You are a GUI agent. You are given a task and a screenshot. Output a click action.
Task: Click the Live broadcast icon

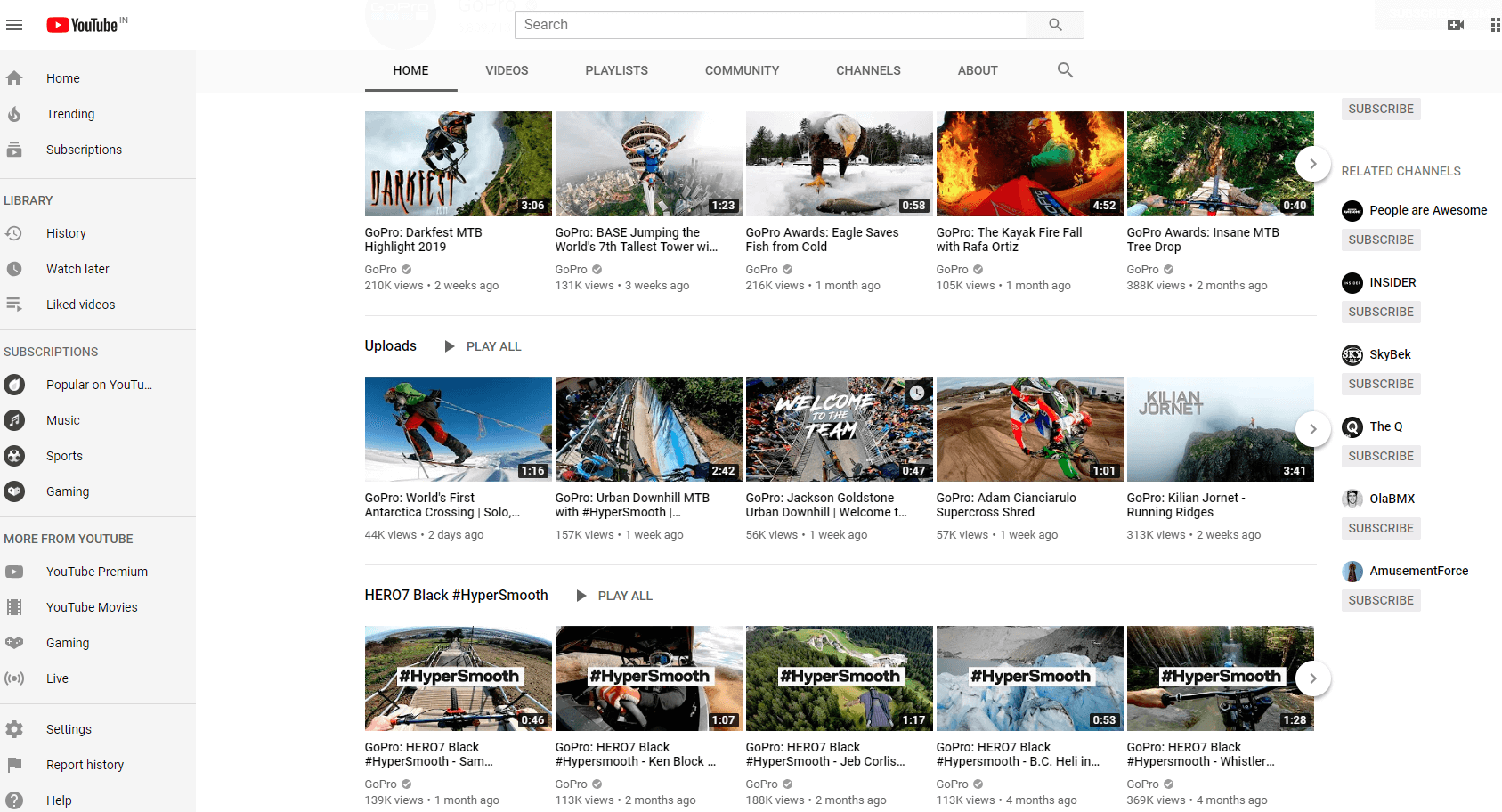[x=14, y=678]
